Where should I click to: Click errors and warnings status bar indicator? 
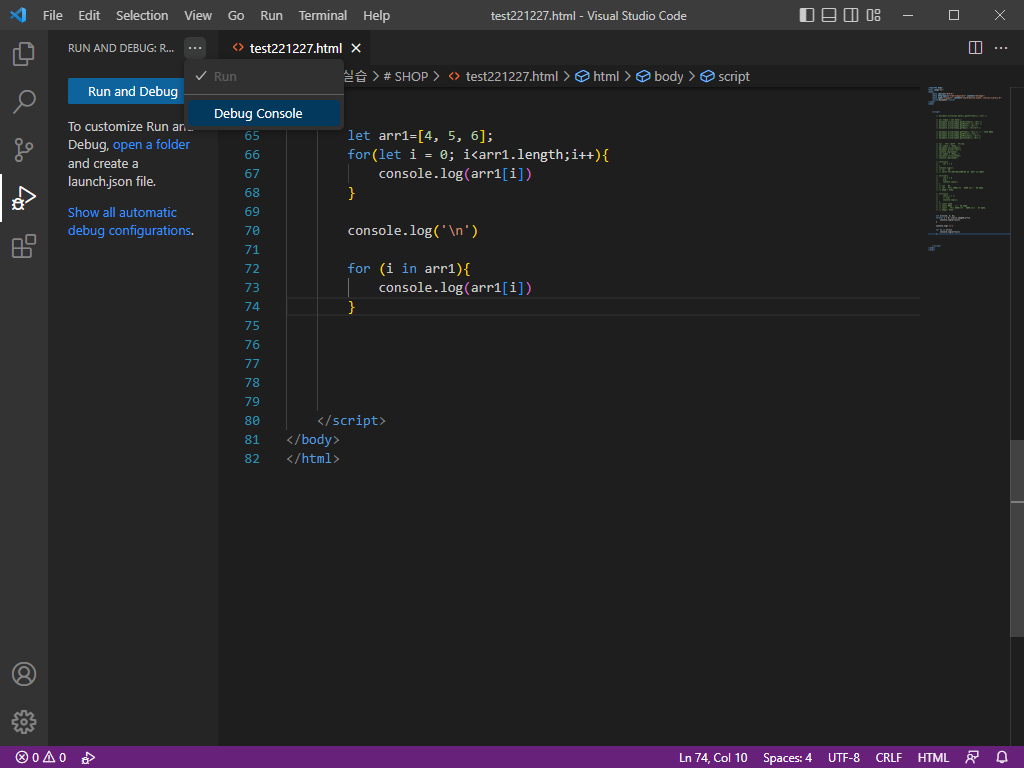click(41, 758)
